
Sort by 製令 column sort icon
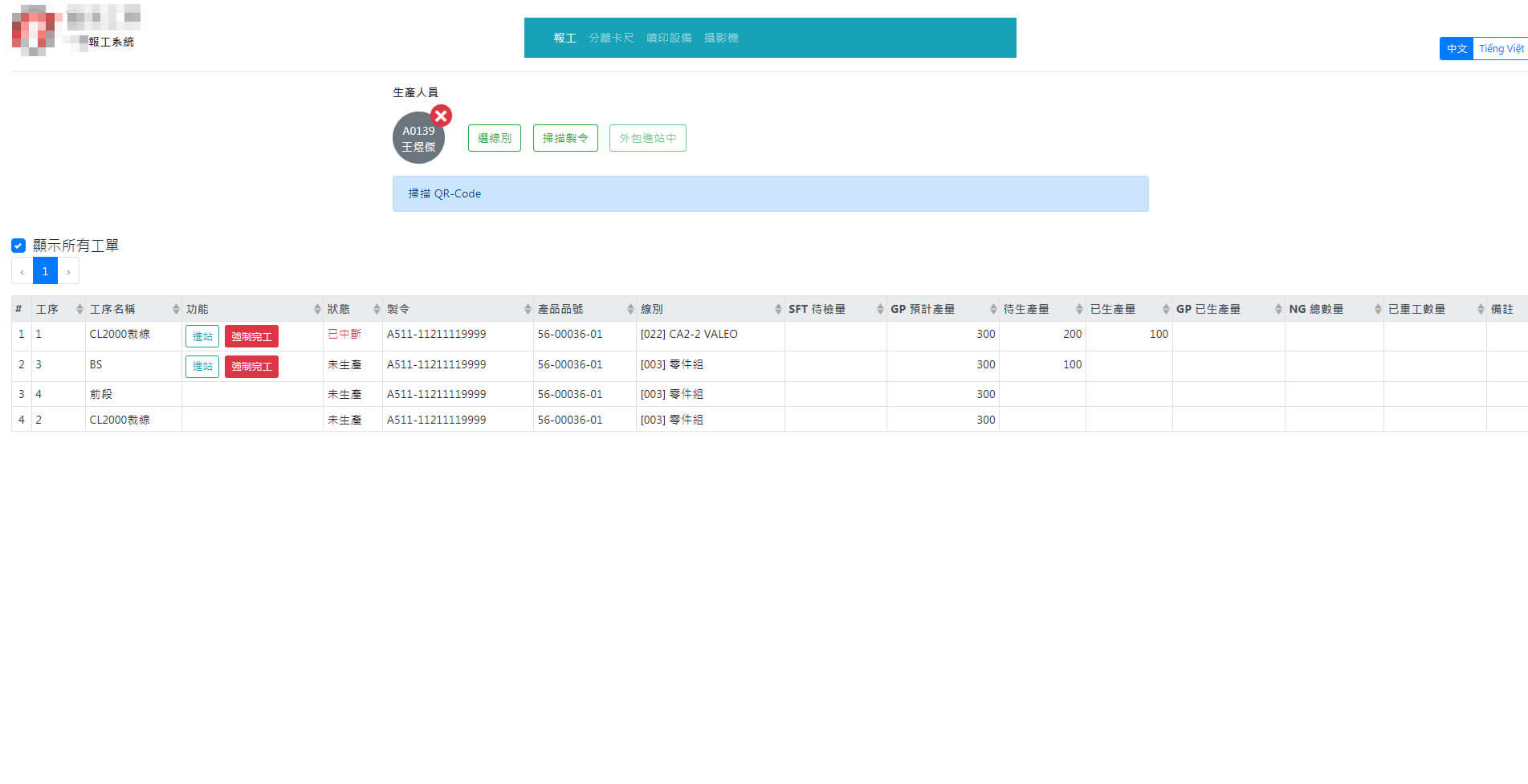pos(528,310)
